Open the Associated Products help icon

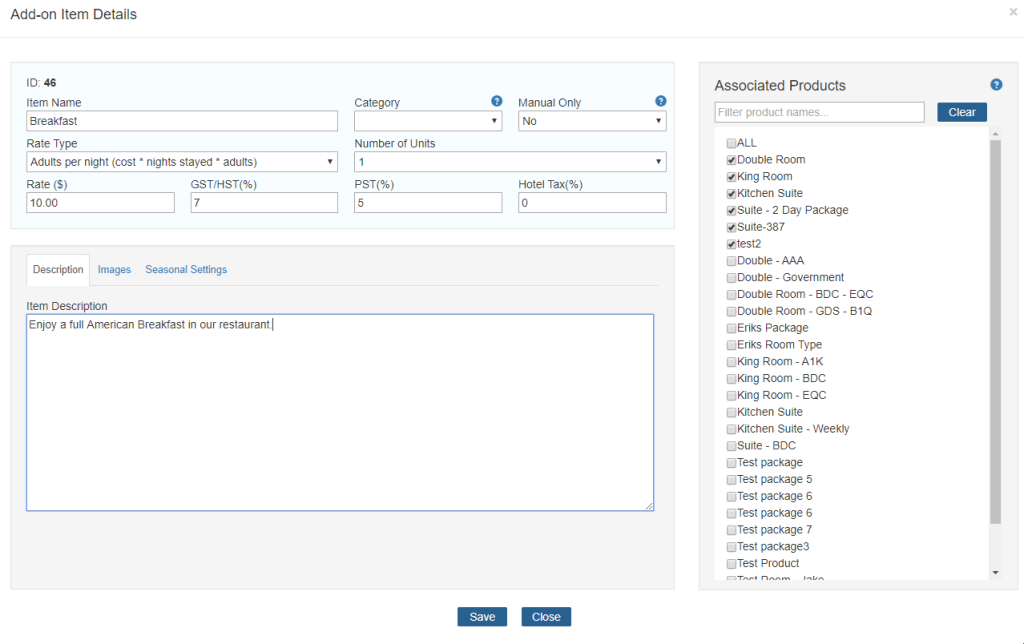point(996,85)
